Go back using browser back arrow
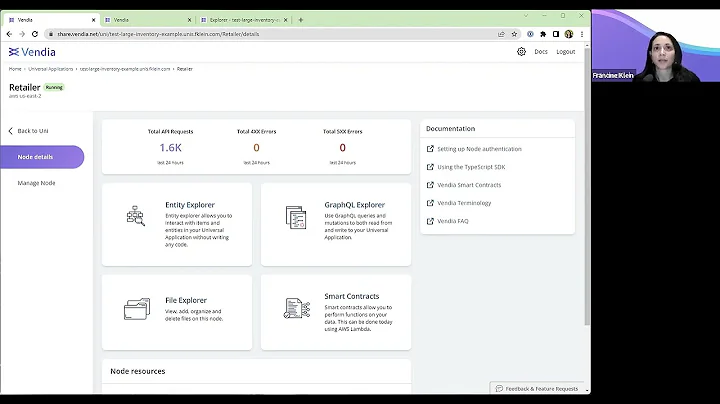The image size is (720, 404). pyautogui.click(x=9, y=34)
